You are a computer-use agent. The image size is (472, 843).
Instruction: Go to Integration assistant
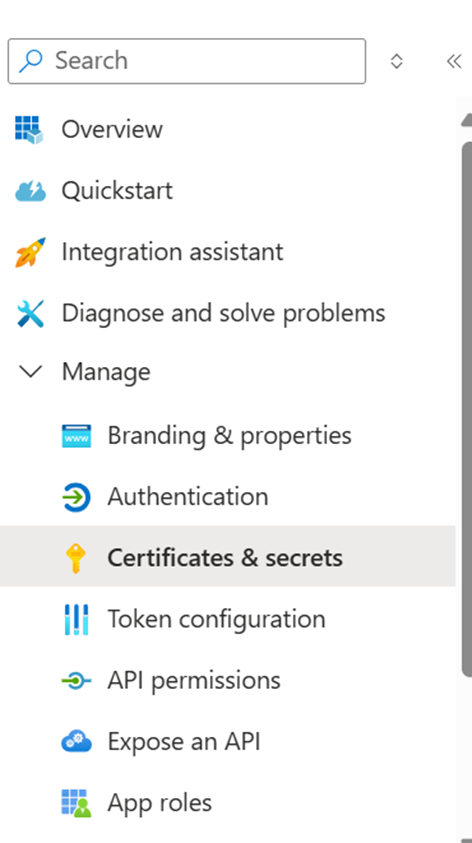click(x=227, y=252)
